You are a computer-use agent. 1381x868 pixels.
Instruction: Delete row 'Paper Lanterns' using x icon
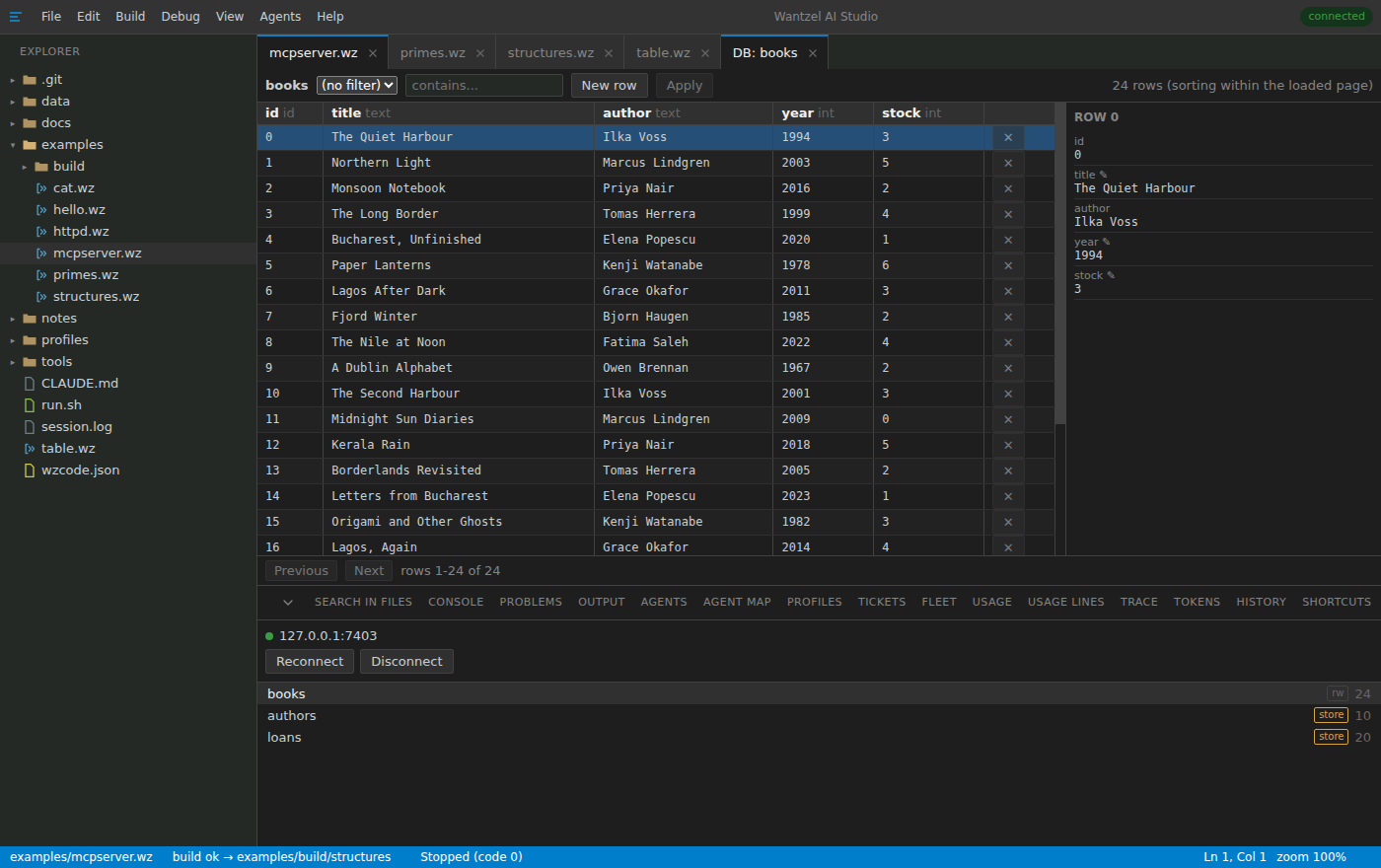[1008, 265]
